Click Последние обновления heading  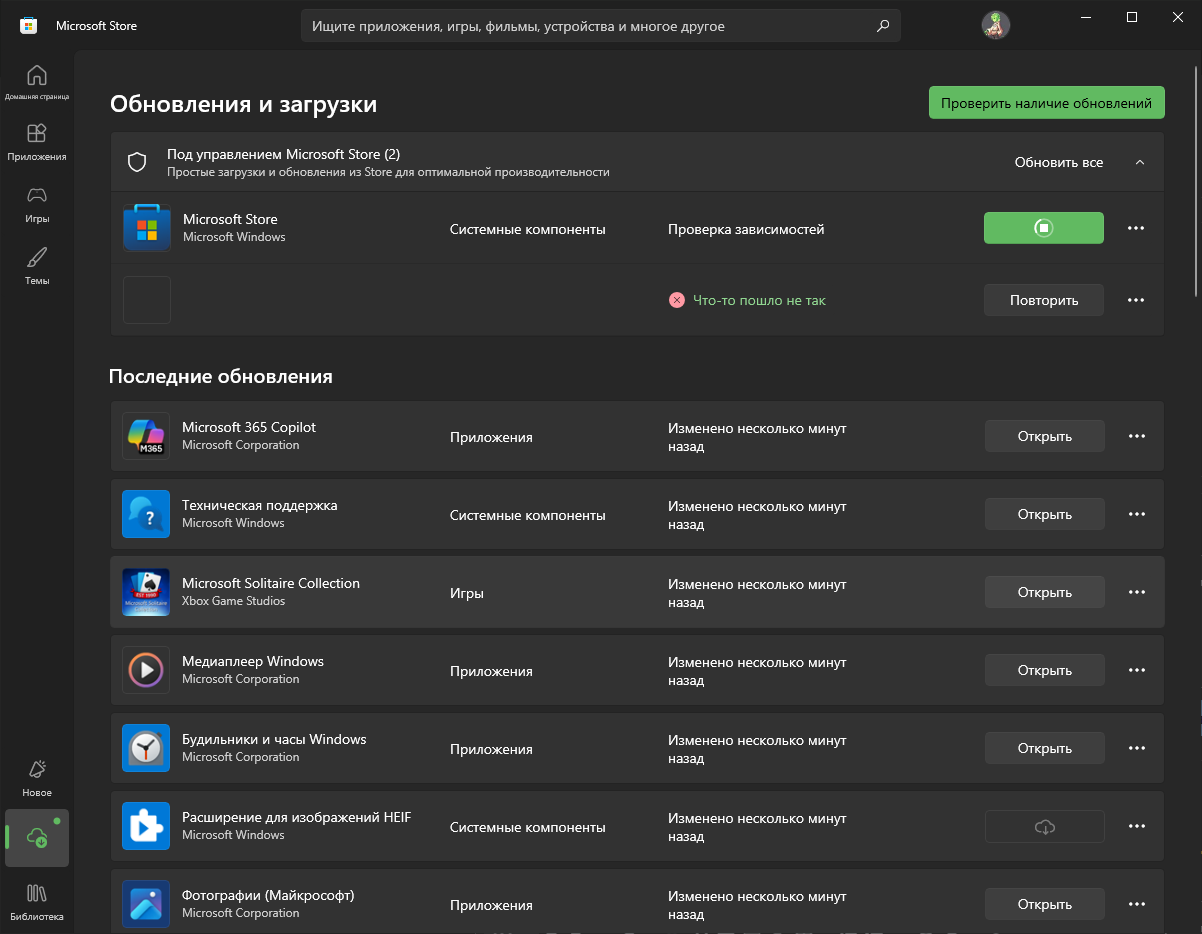(221, 377)
